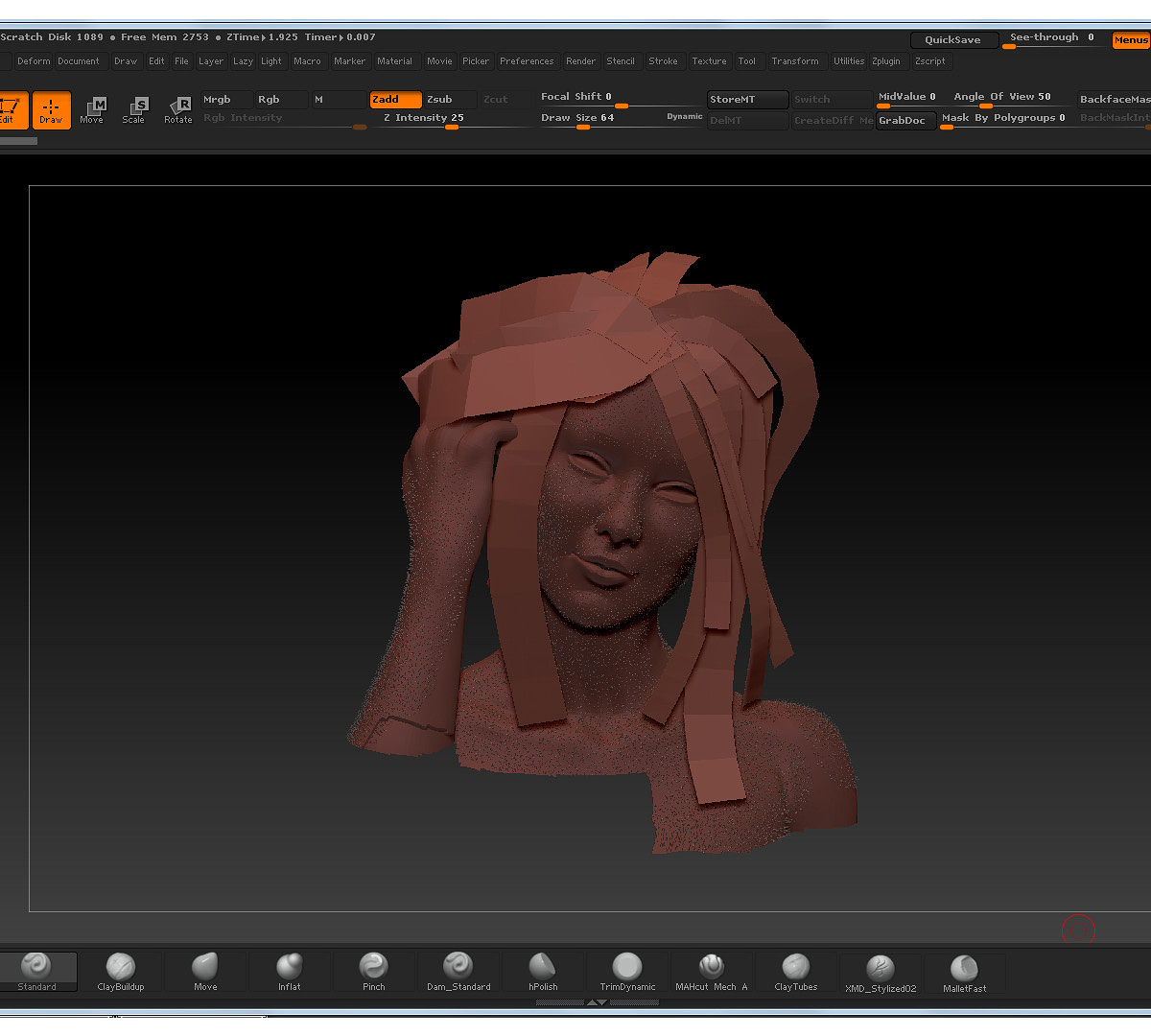Choose the MalletFast brush
This screenshot has width=1151, height=1036.
(x=965, y=972)
